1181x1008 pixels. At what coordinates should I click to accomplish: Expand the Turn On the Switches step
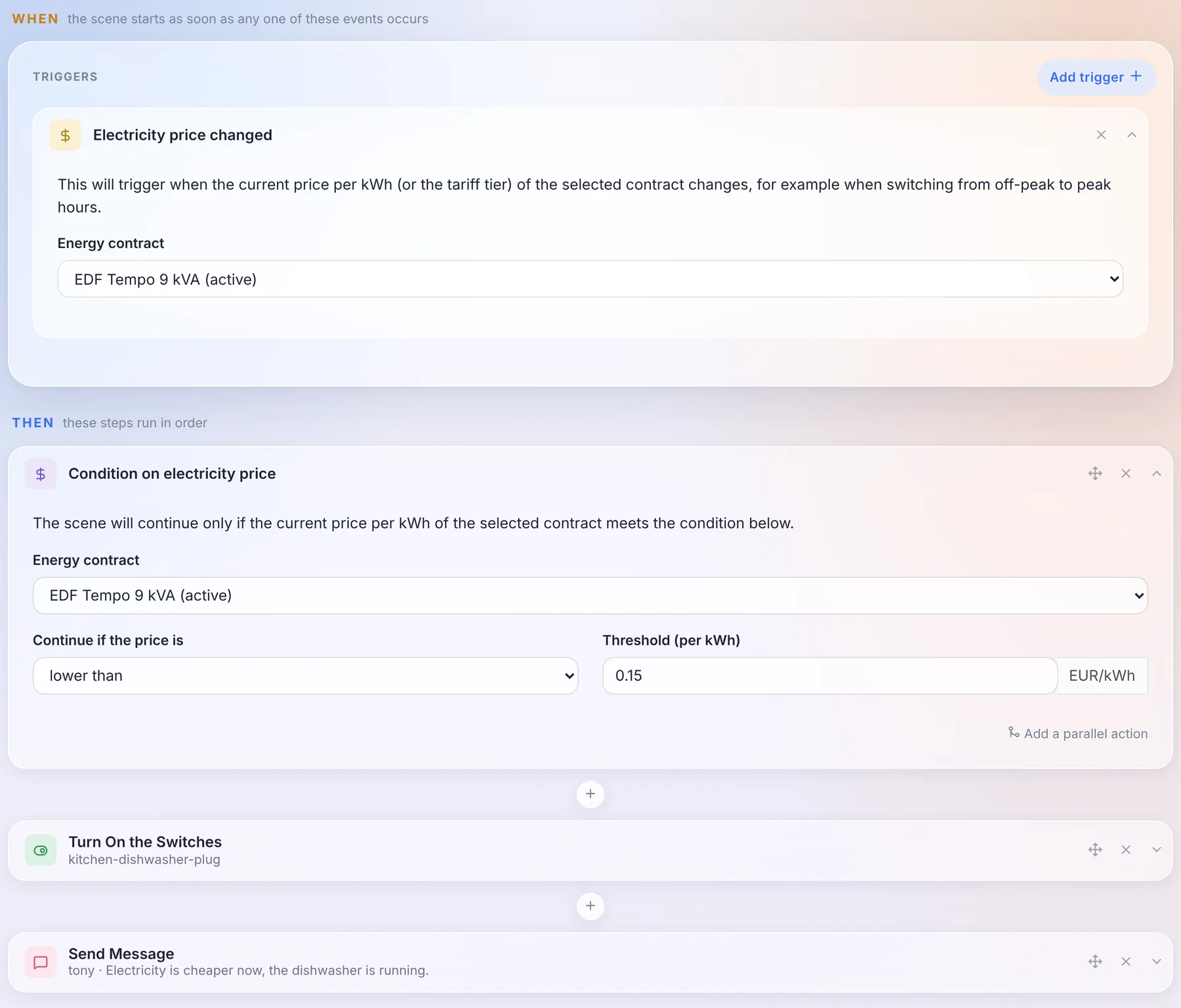coord(1157,850)
